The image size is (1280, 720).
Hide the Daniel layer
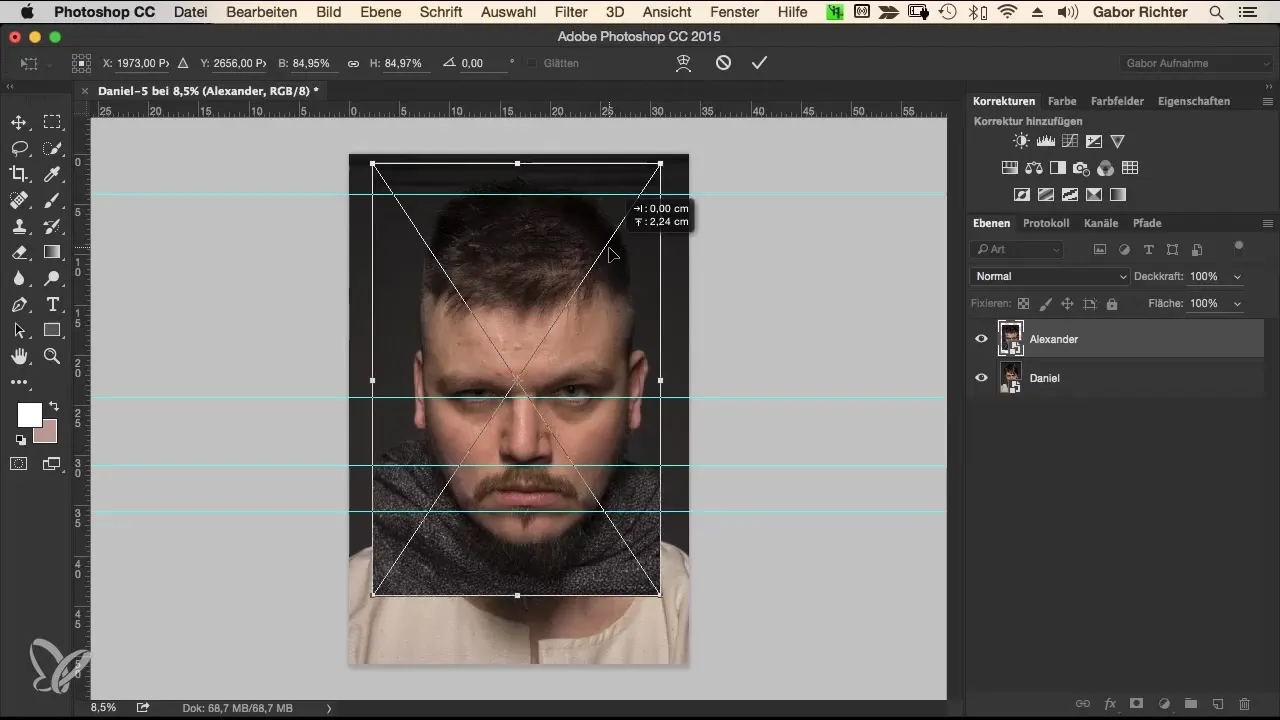[x=981, y=378]
